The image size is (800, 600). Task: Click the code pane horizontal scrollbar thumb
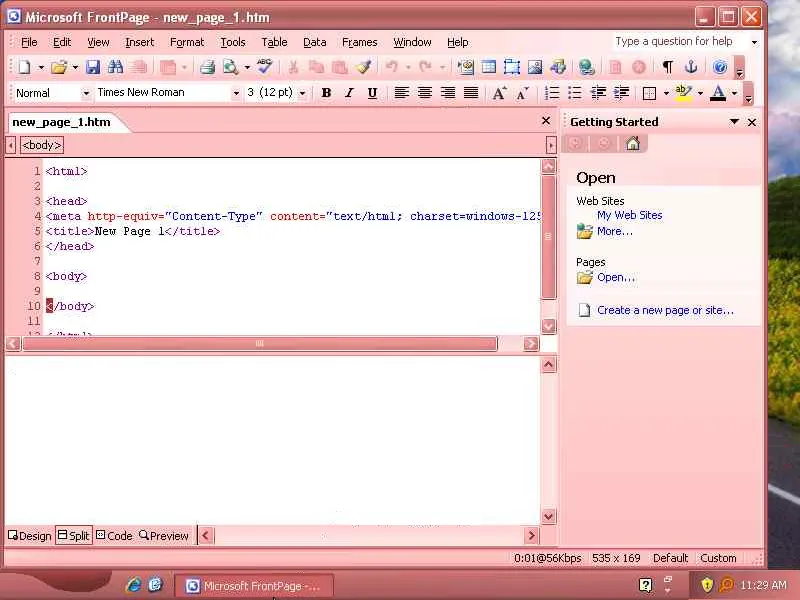(260, 343)
